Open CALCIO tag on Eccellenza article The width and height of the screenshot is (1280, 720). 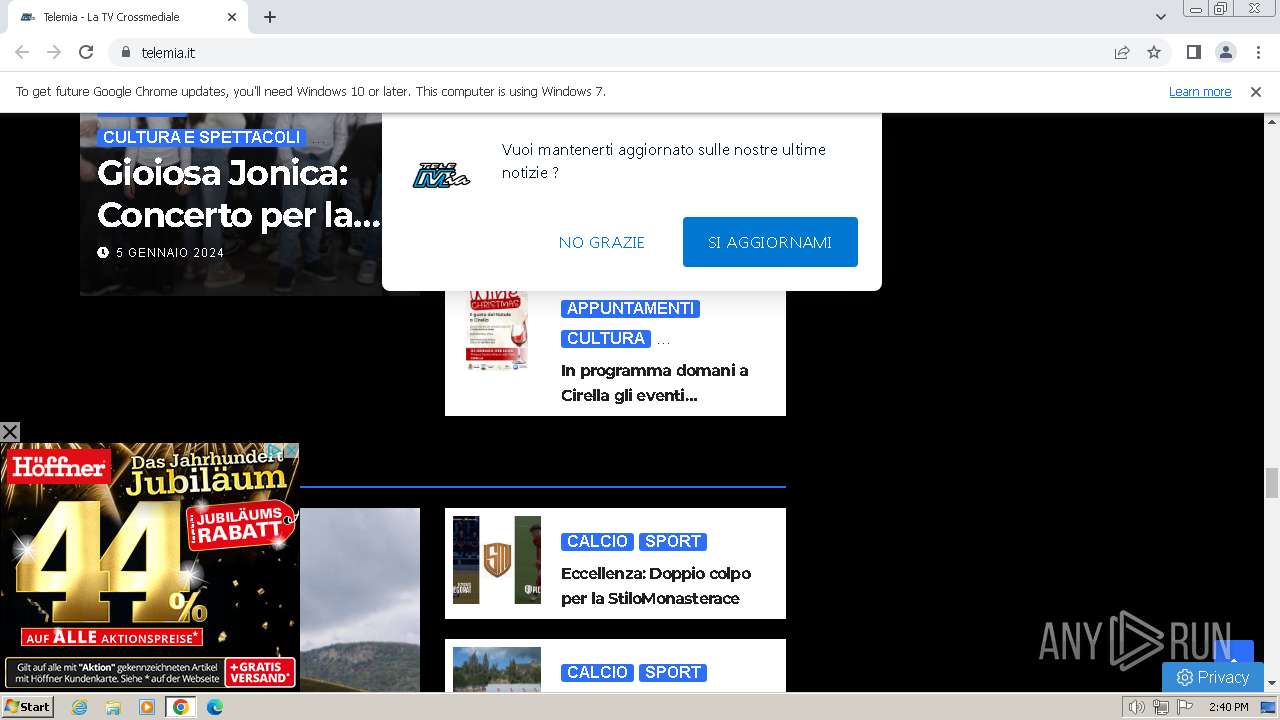[597, 541]
